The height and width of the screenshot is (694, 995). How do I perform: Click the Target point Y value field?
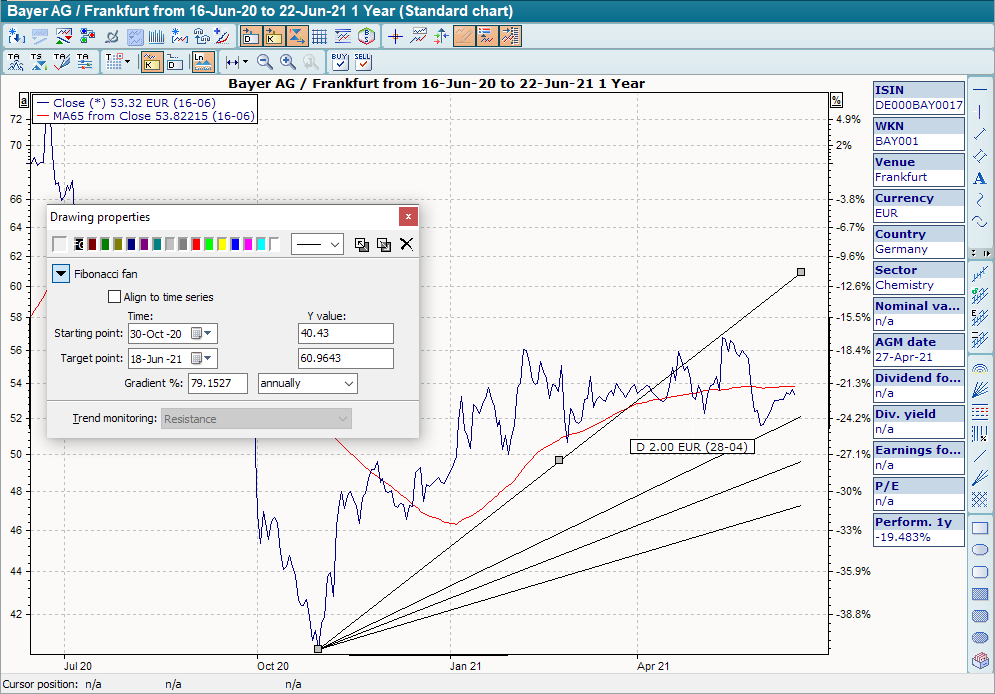pyautogui.click(x=345, y=358)
